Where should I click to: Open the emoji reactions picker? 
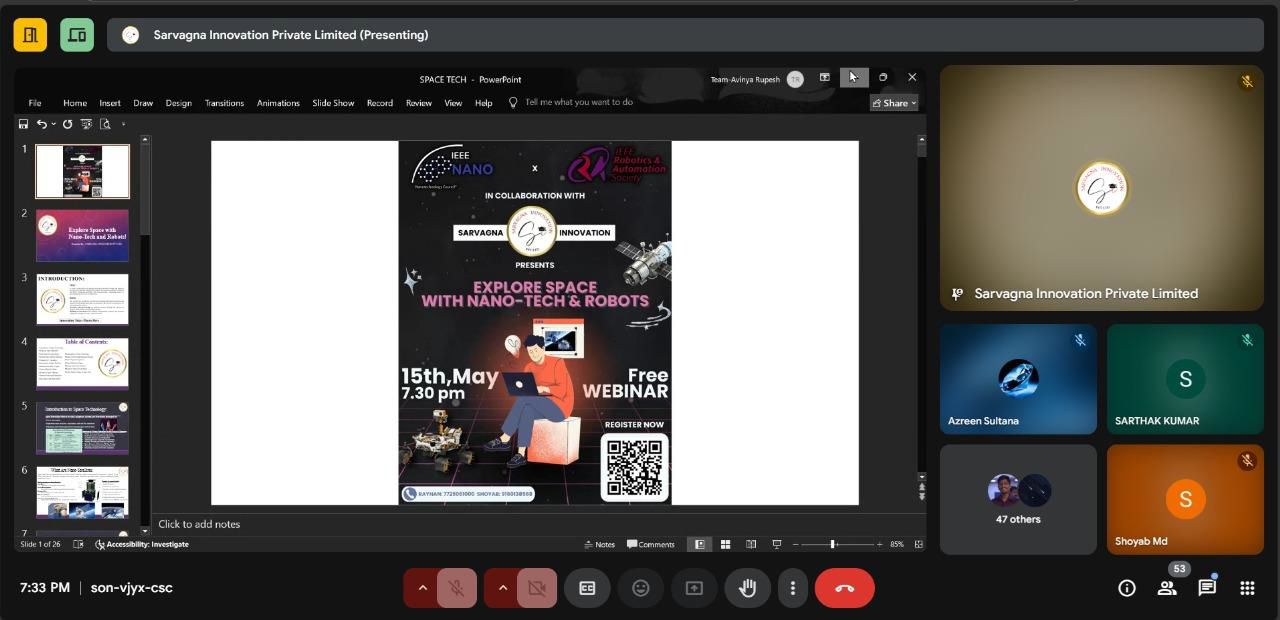[x=641, y=588]
